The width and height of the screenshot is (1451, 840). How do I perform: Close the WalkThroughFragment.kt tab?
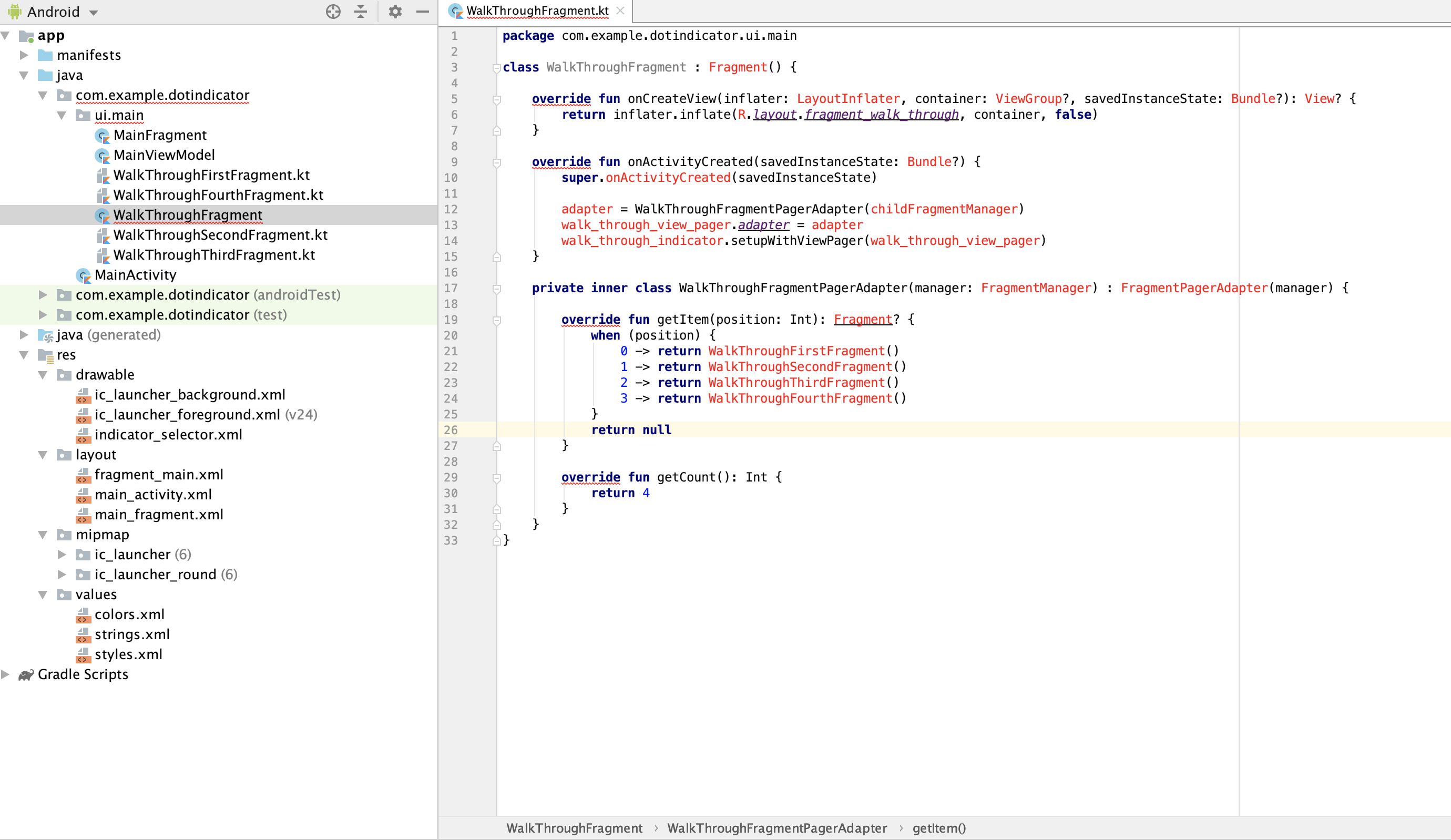620,11
